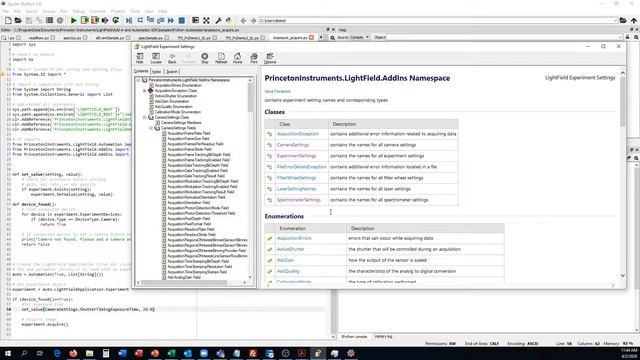Image resolution: width=640 pixels, height=360 pixels.
Task: Click the Debug file icon in Spyder toolbar
Action: tap(129, 20)
